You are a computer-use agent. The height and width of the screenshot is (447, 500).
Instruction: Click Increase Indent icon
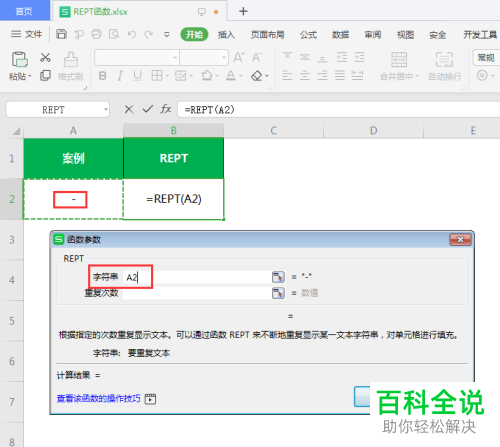[359, 57]
